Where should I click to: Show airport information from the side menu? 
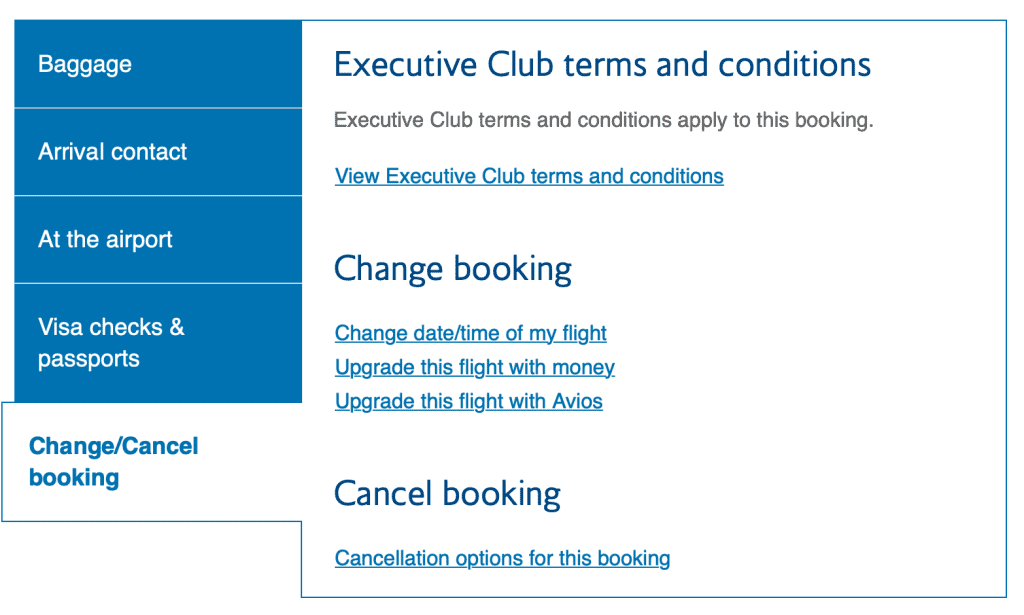pyautogui.click(x=158, y=240)
